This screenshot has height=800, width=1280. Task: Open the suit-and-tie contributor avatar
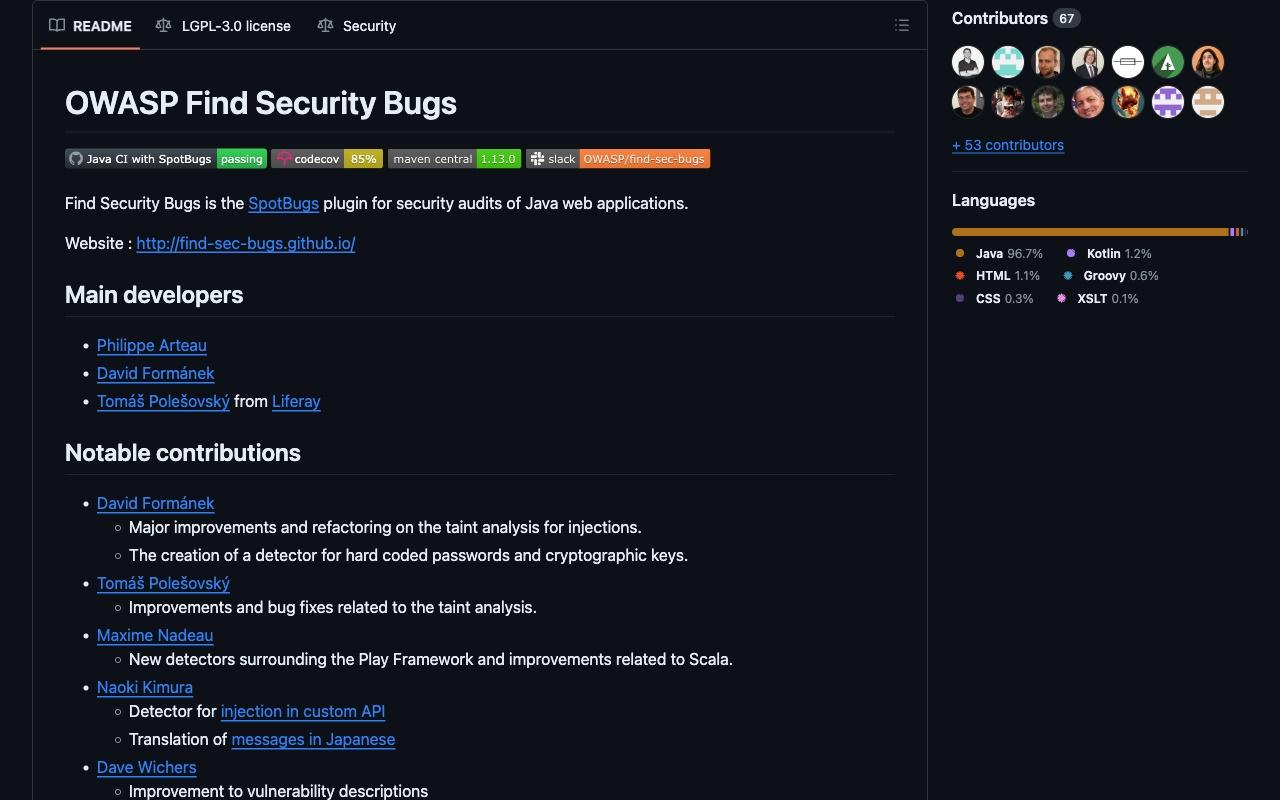pyautogui.click(x=1088, y=62)
